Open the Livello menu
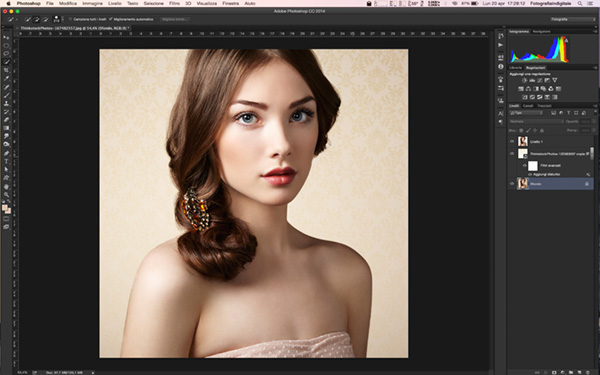The height and width of the screenshot is (375, 600). tap(115, 3)
